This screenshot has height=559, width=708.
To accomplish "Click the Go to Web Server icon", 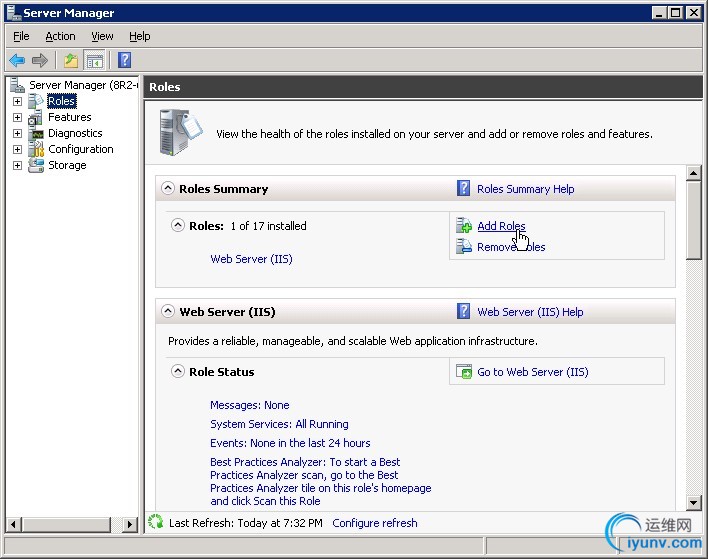I will coord(464,372).
